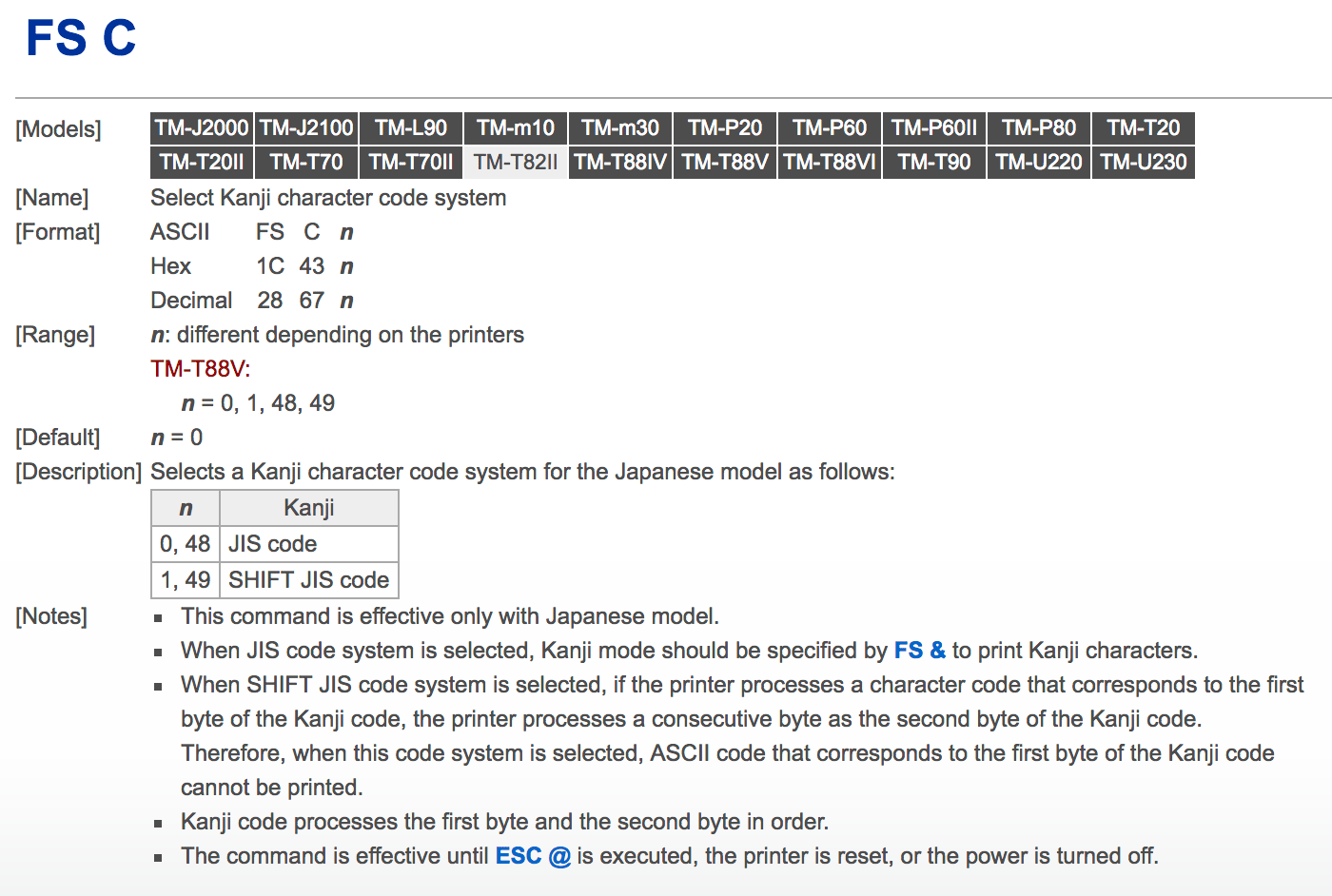
Task: Click the 'ASCII' format row label
Action: pyautogui.click(x=180, y=232)
